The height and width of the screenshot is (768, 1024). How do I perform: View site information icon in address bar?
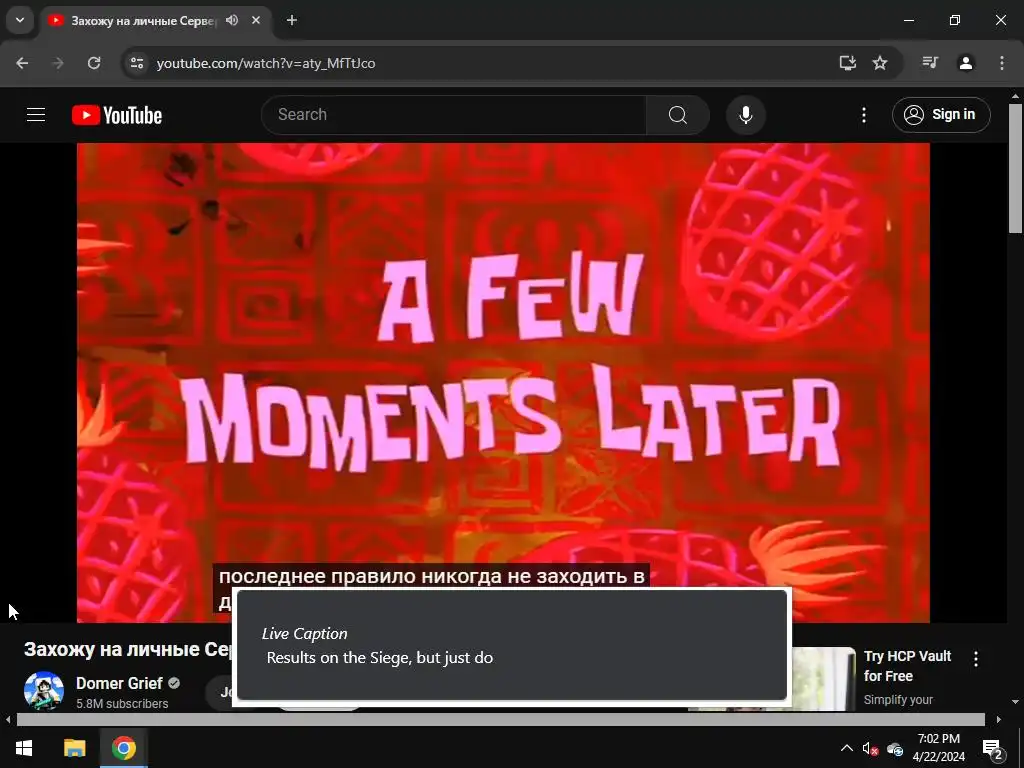click(x=137, y=63)
